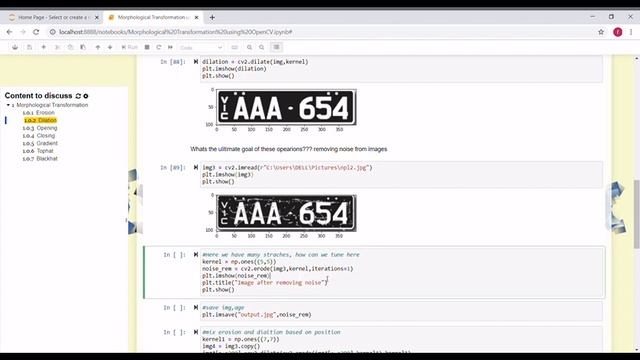Image resolution: width=640 pixels, height=360 pixels.
Task: Click the In [89] prompt label
Action: (x=173, y=168)
